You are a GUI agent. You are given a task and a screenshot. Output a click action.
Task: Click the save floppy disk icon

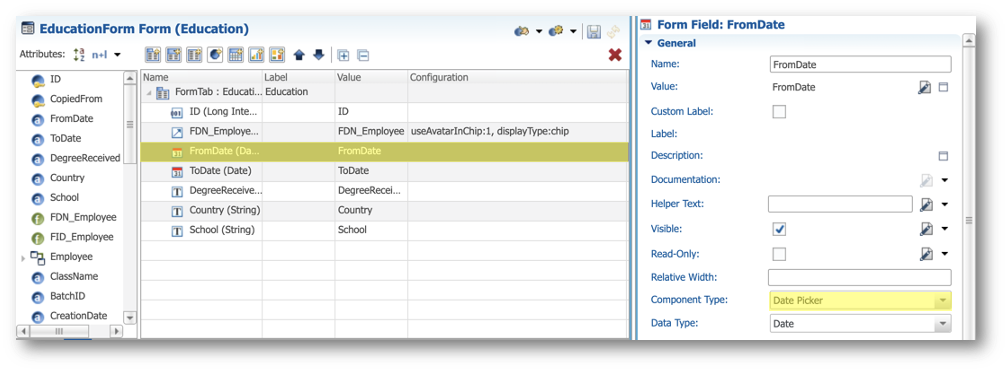[594, 31]
